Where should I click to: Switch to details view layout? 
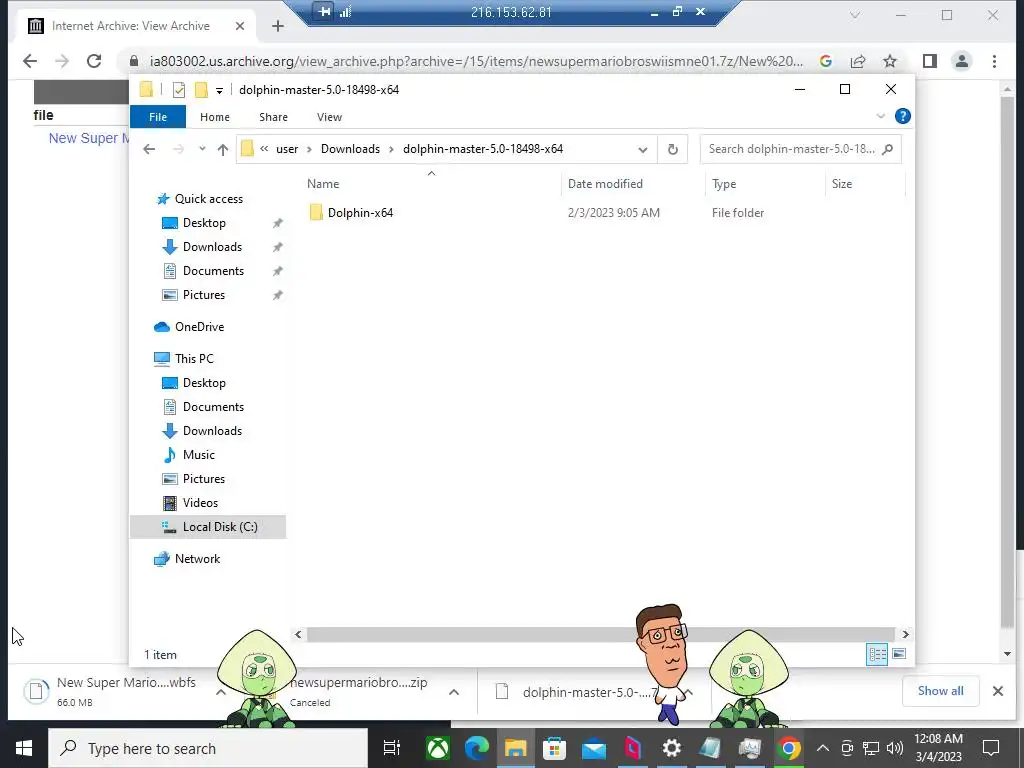coord(877,654)
